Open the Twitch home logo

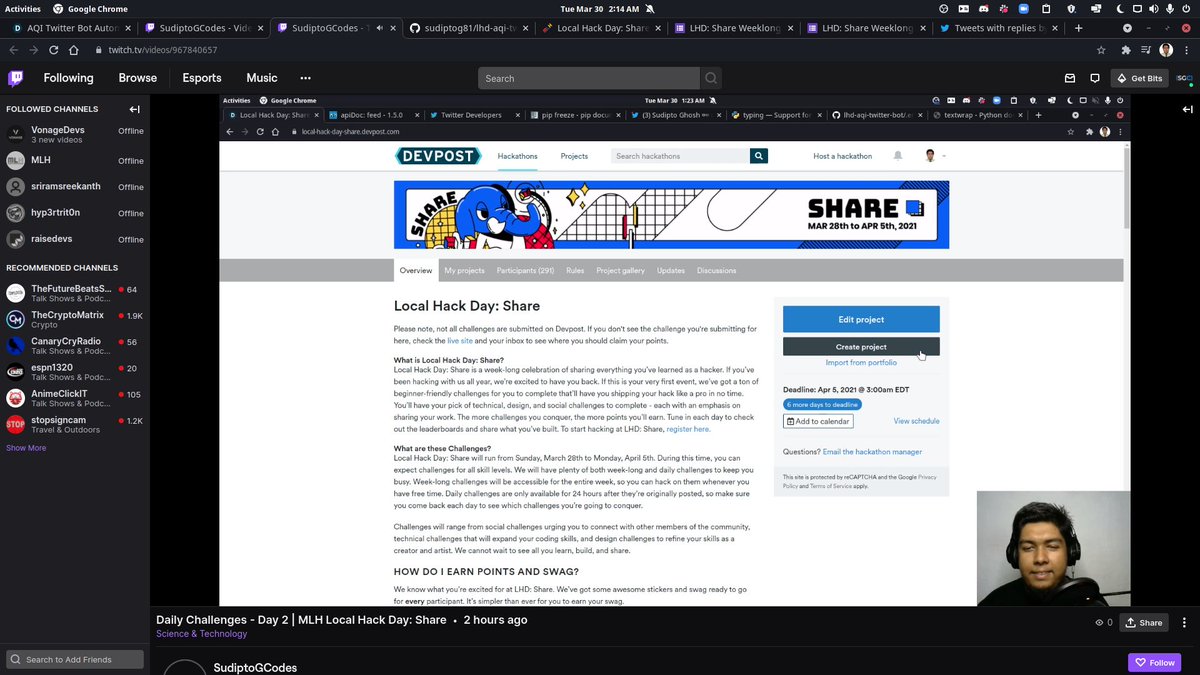[x=16, y=78]
